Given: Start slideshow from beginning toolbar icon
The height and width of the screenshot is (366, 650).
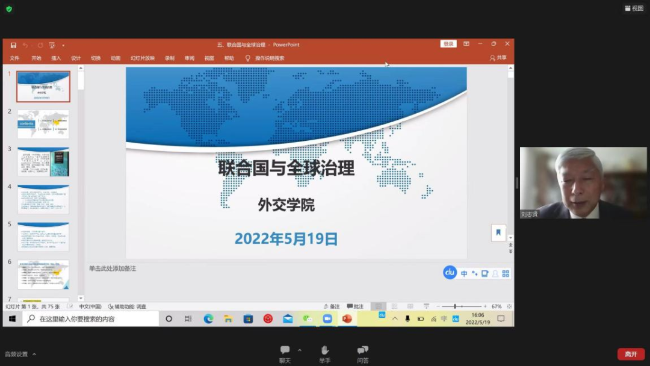Looking at the screenshot, I should pos(52,45).
